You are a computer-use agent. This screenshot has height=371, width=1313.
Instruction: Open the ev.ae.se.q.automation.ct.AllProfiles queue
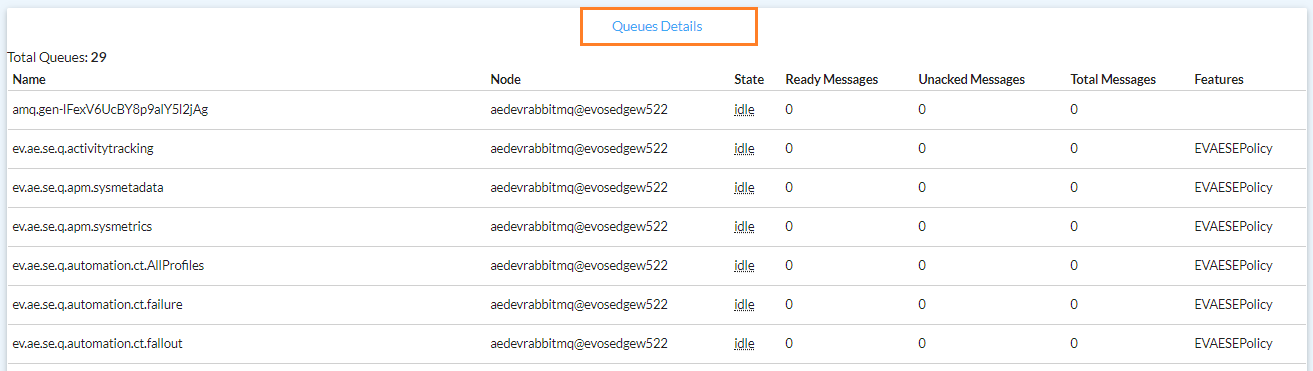click(108, 266)
